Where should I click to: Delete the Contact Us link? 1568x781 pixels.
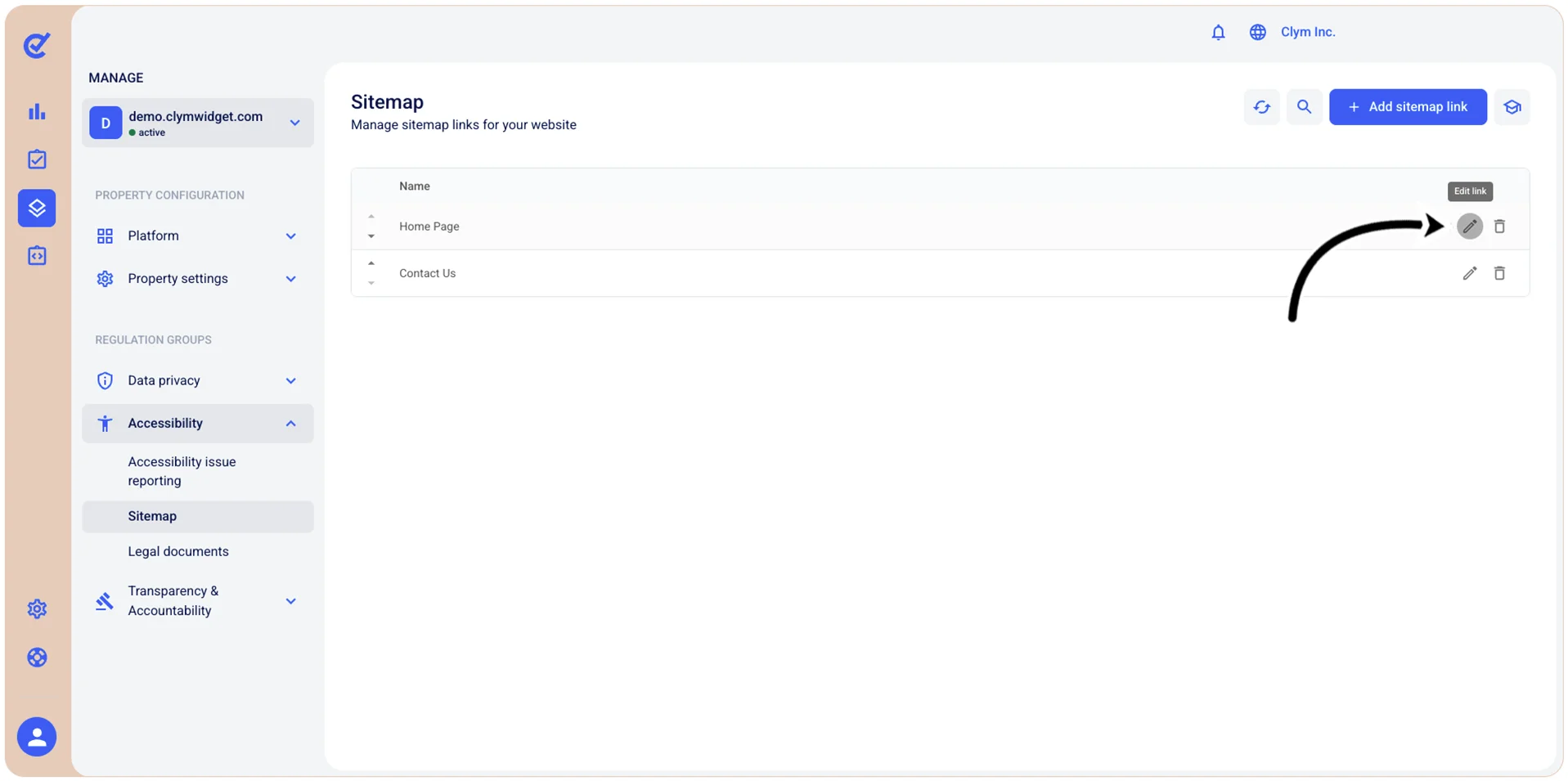click(x=1498, y=273)
